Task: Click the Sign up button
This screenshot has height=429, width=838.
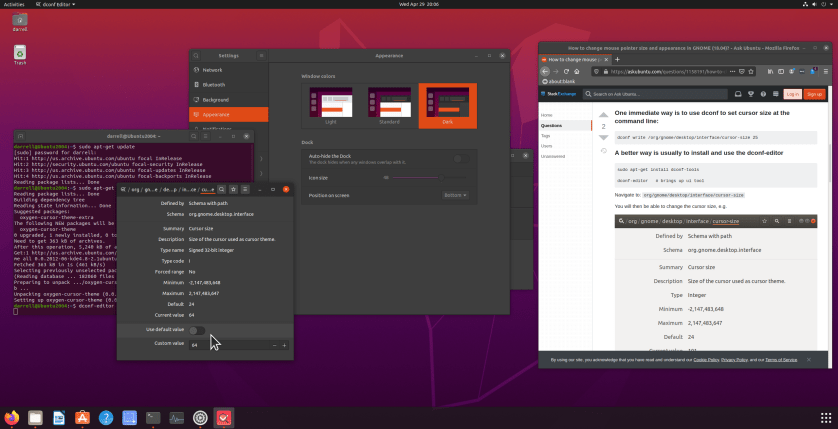Action: (x=814, y=94)
